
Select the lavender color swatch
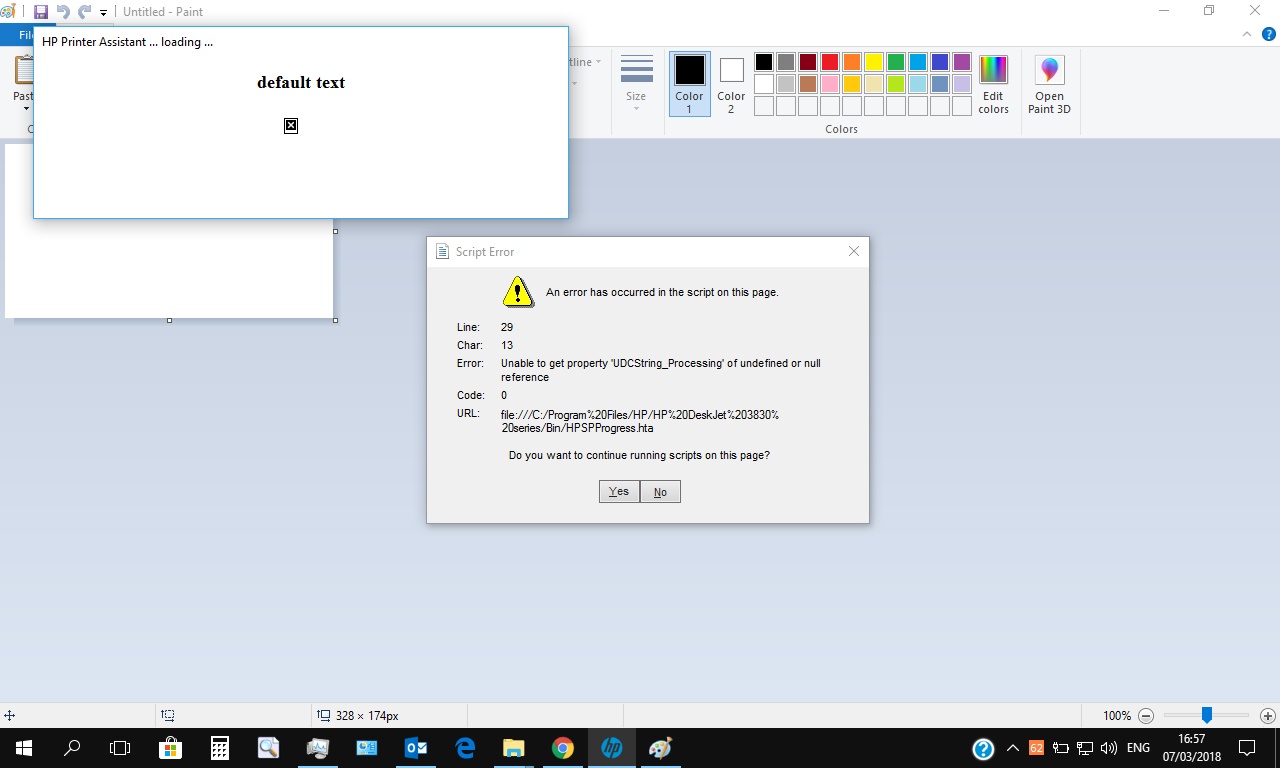click(x=962, y=84)
